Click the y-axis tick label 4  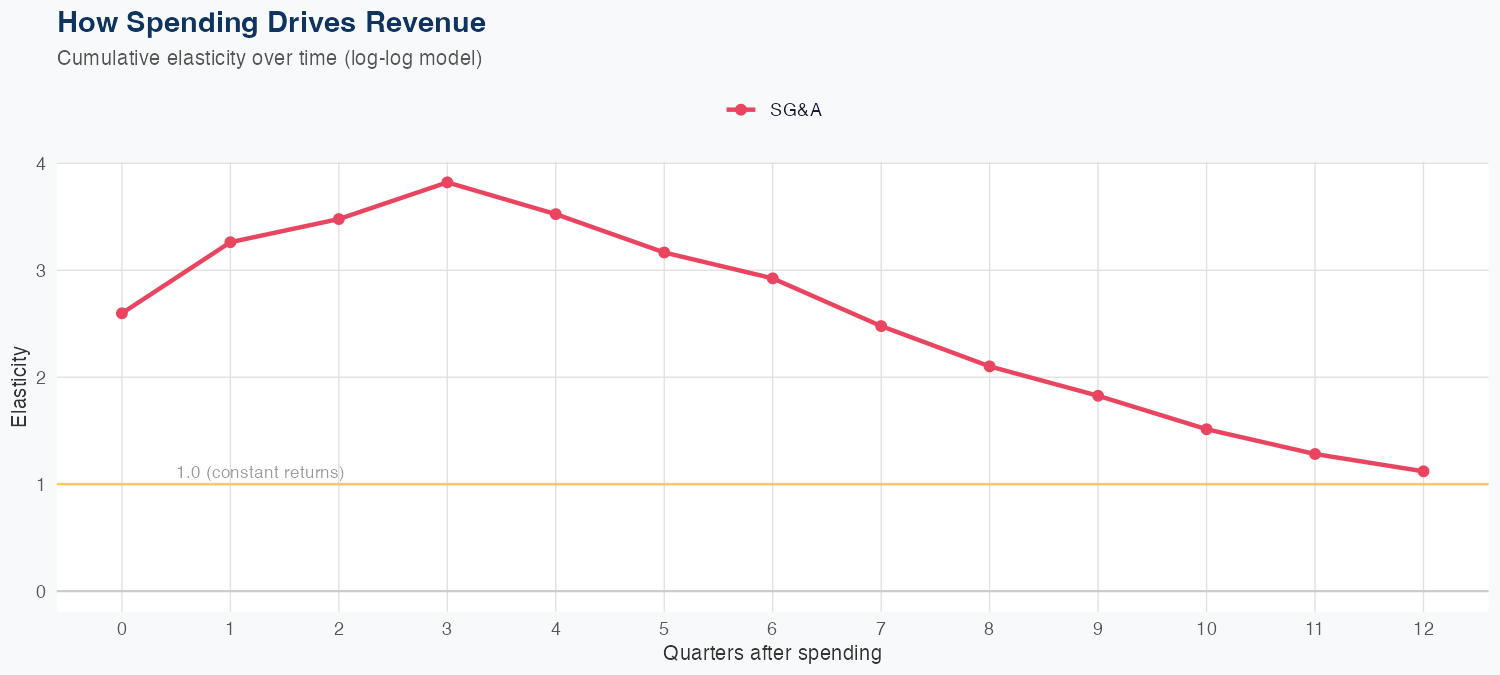pos(41,164)
